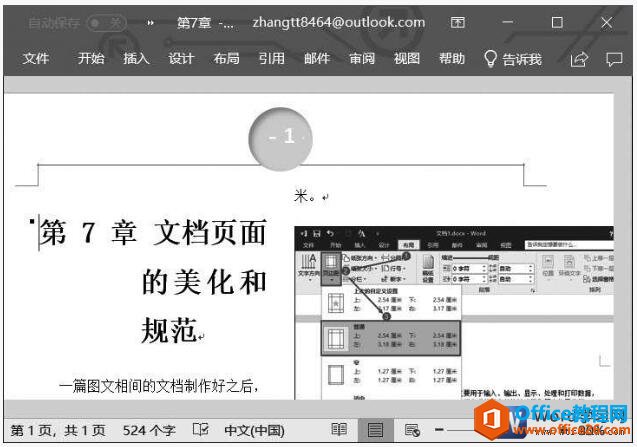Click the zoom slider track
This screenshot has width=637, height=447.
460,430
